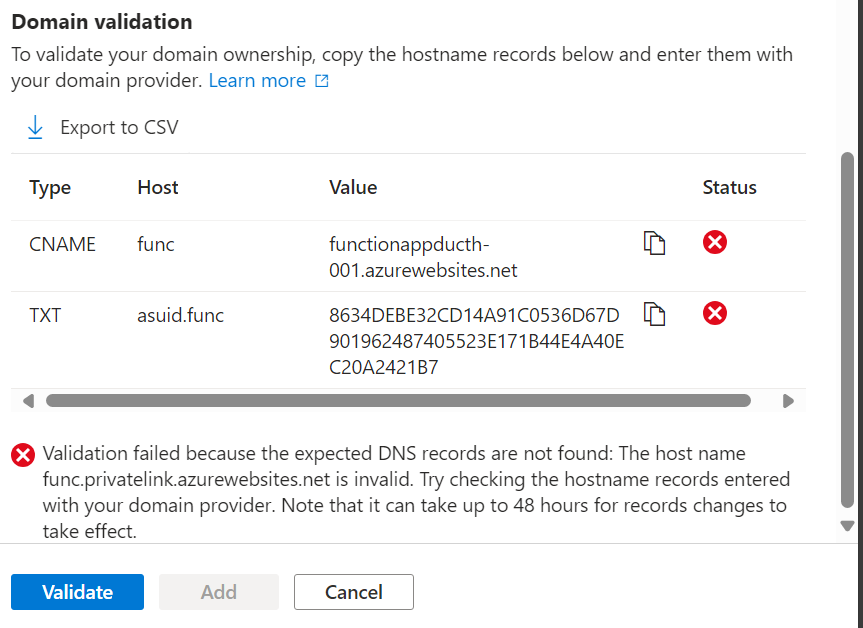Click the Cancel button

point(353,592)
